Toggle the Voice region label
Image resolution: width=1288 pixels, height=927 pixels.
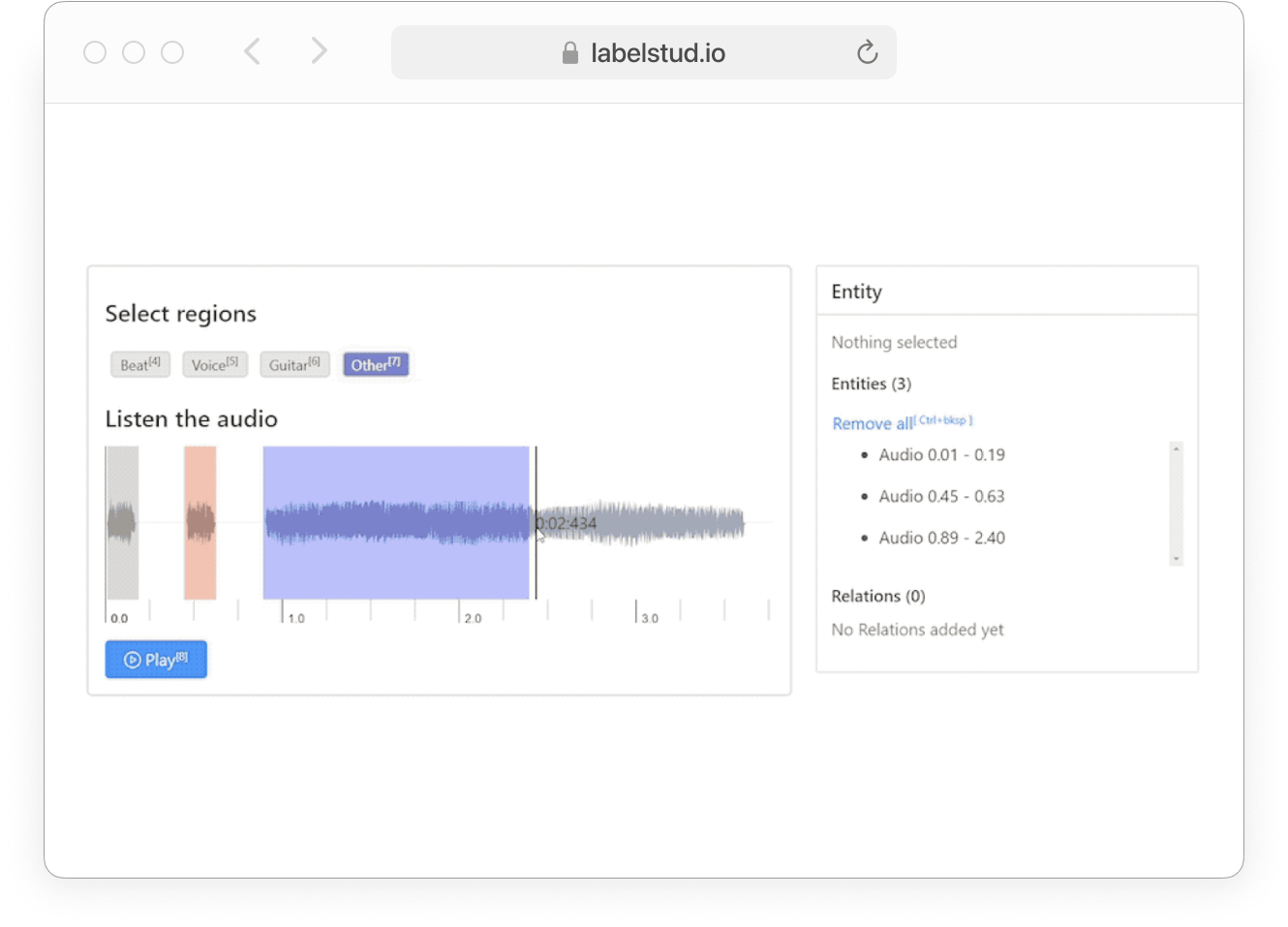[x=214, y=364]
